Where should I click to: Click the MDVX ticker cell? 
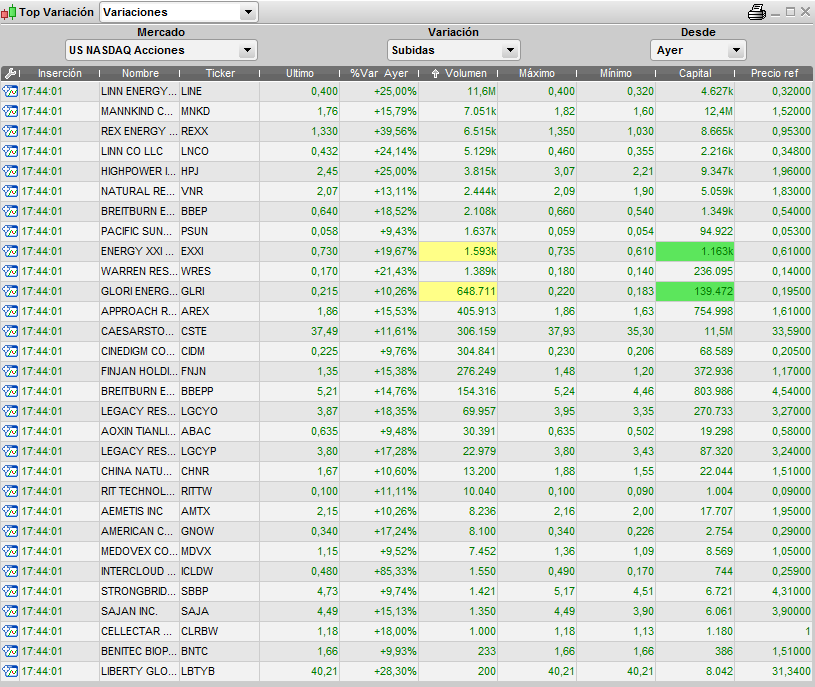(219, 551)
